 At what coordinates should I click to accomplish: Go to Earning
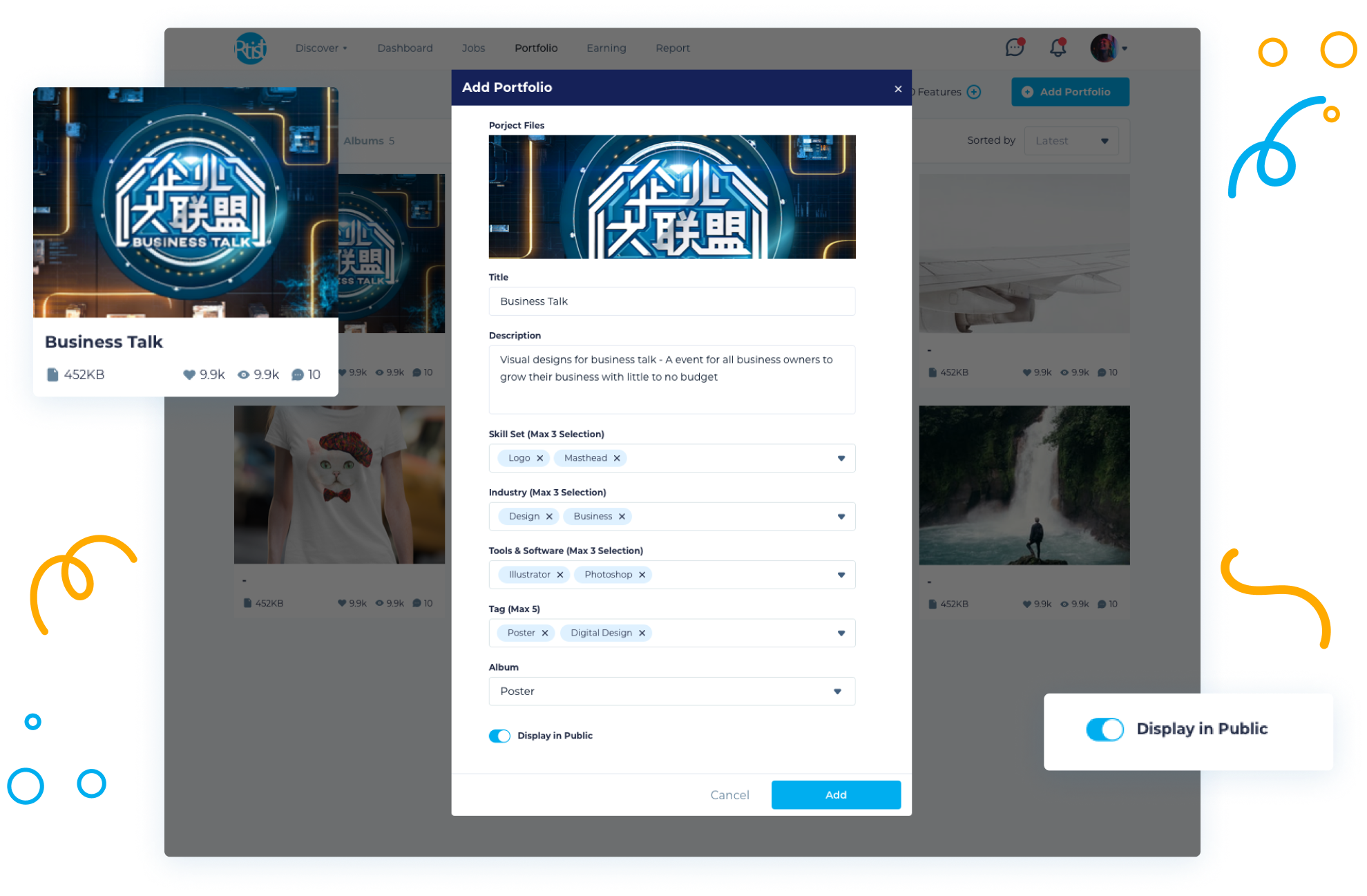pos(606,48)
